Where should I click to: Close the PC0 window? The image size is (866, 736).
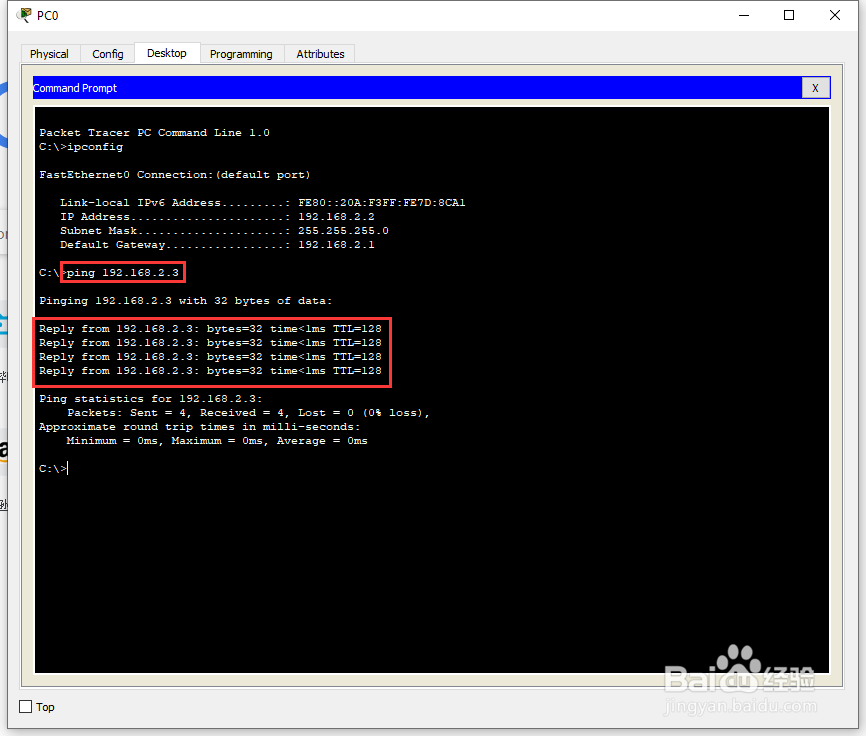coord(835,15)
